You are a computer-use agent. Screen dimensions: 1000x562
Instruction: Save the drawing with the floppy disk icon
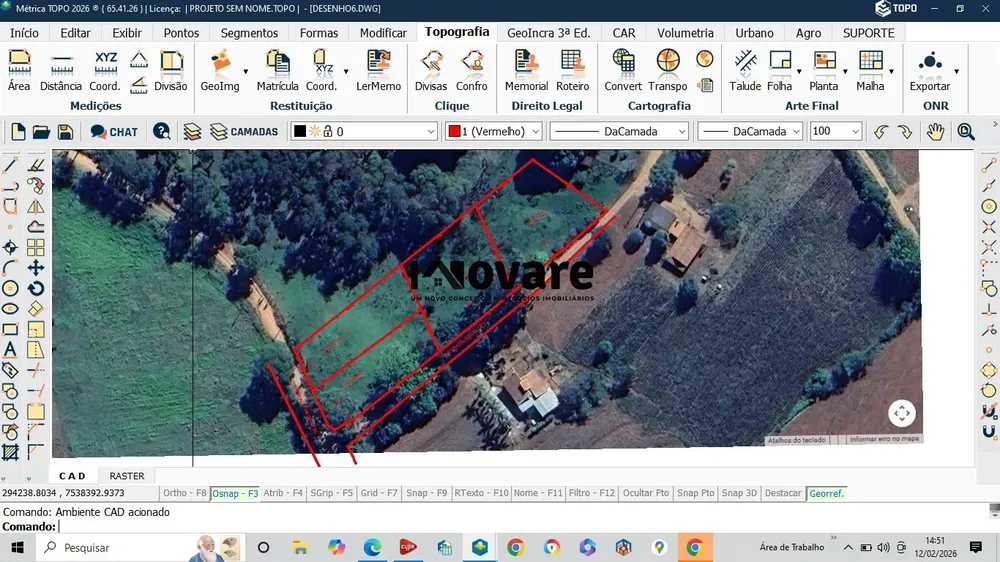(x=65, y=131)
